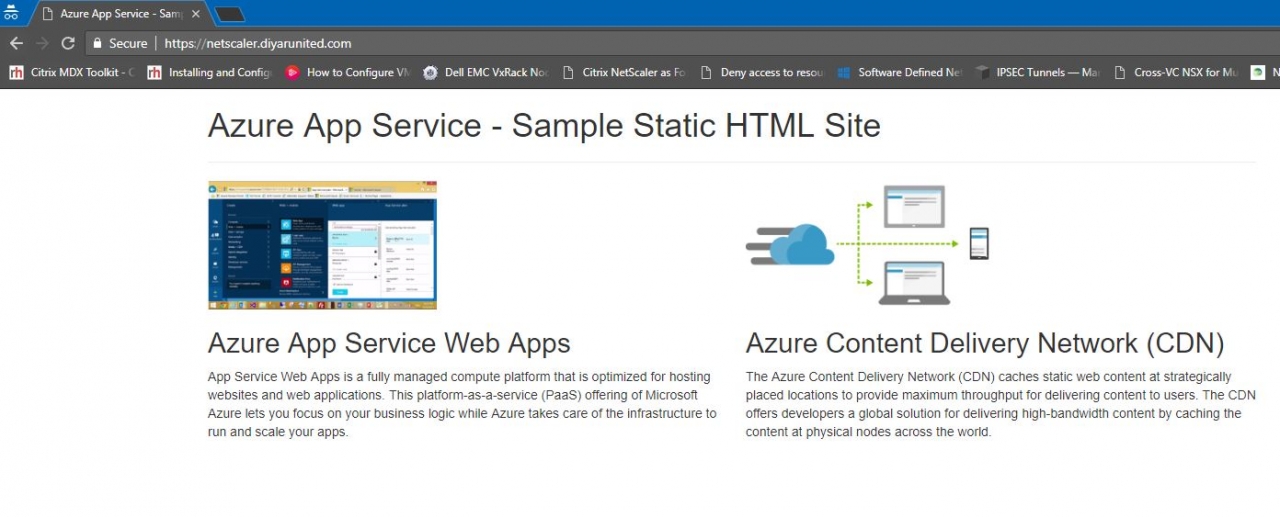Click the Azure portal screenshot thumbnail
Viewport: 1280px width, 517px height.
point(322,245)
